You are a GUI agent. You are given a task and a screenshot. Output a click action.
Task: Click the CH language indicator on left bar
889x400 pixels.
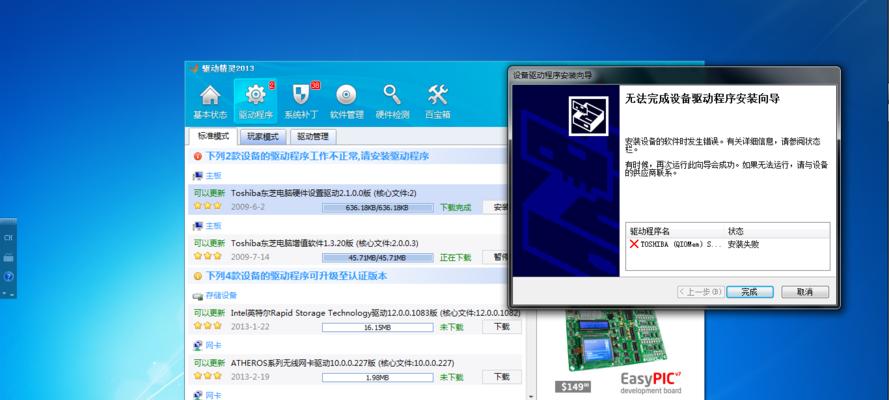pyautogui.click(x=9, y=237)
